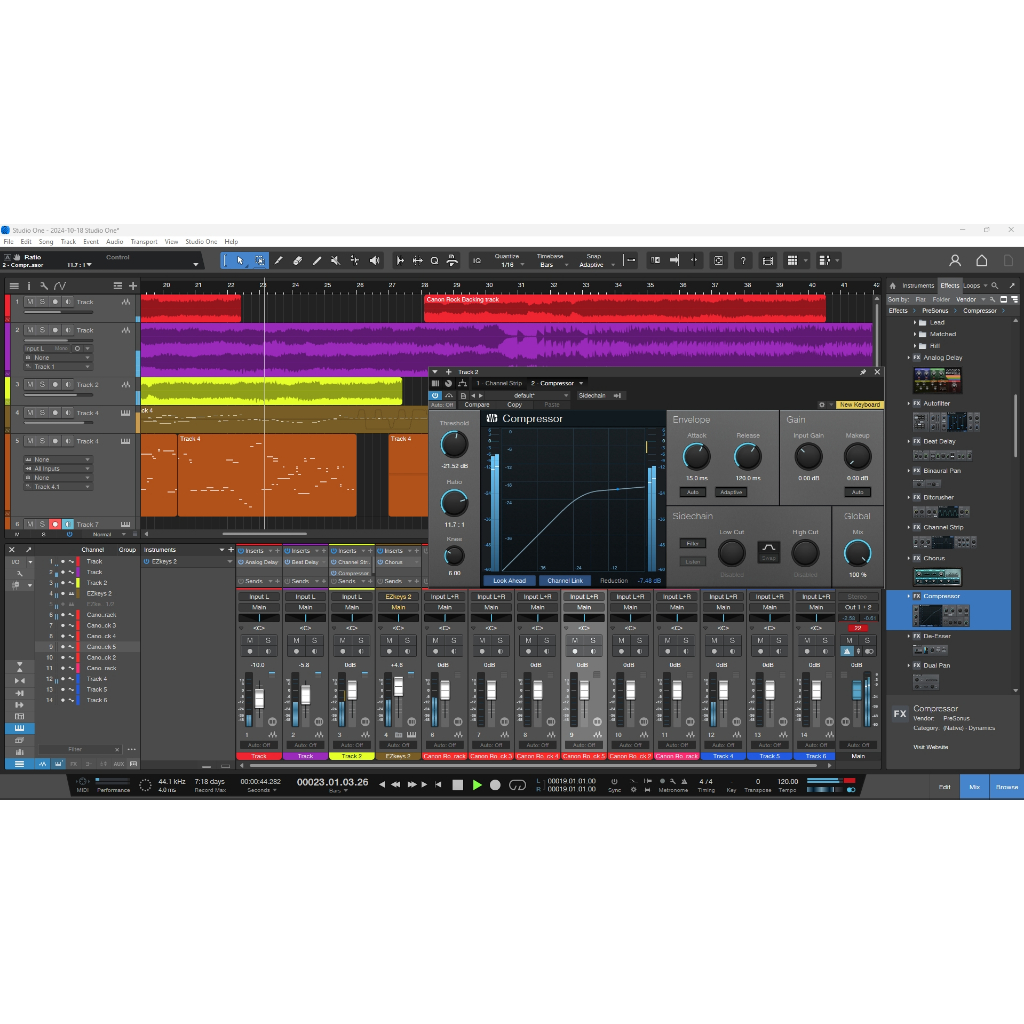The width and height of the screenshot is (1024, 1024).
Task: Click the Threshold knob in Compressor
Action: coord(454,444)
